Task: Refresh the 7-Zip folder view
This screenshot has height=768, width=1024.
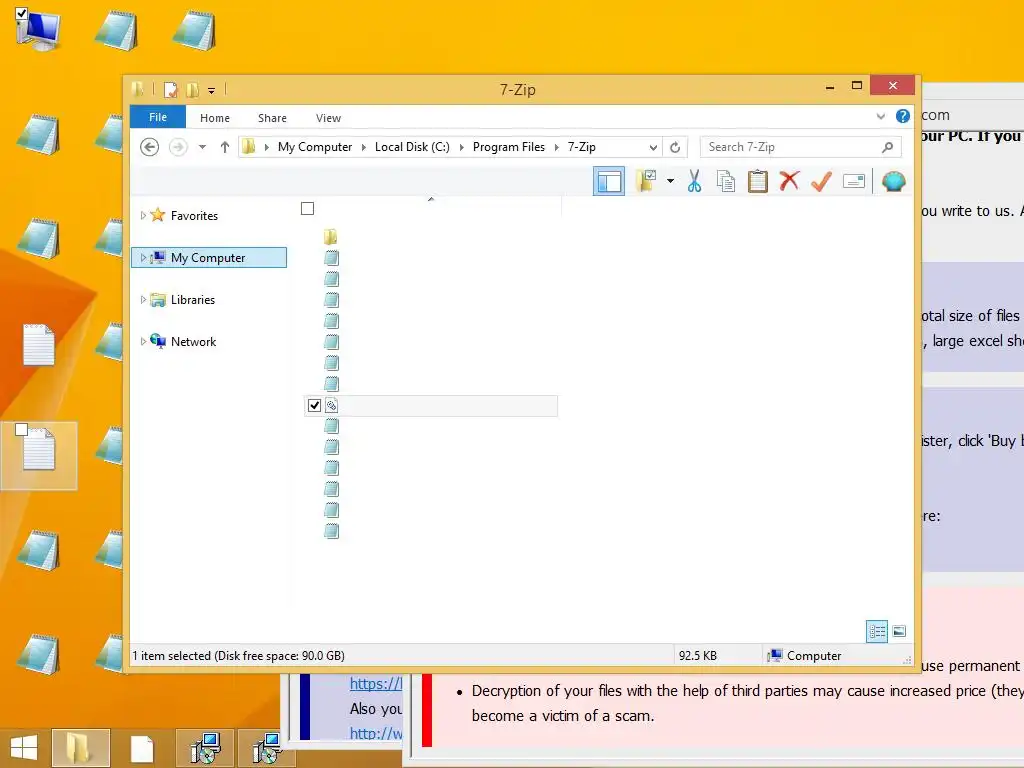Action: coord(675,148)
